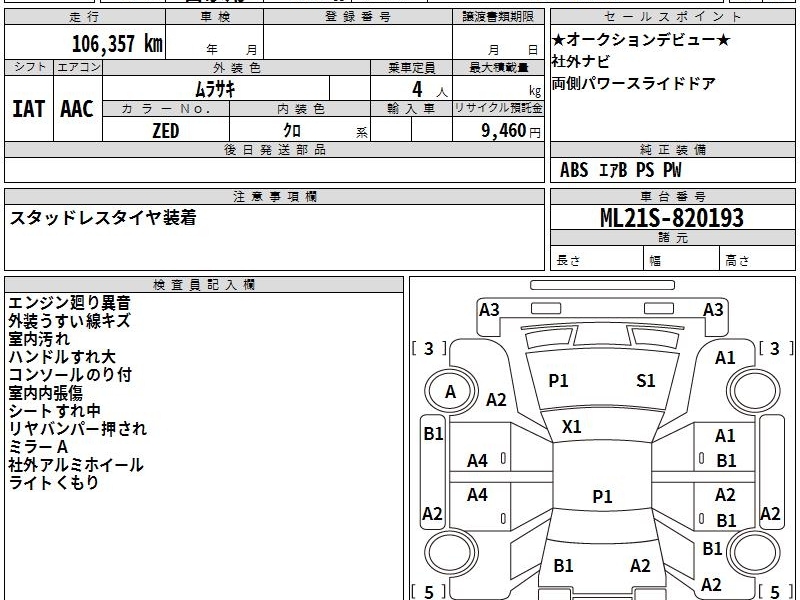Click the seating capacity value 4
This screenshot has height=600, width=800.
pyautogui.click(x=417, y=90)
